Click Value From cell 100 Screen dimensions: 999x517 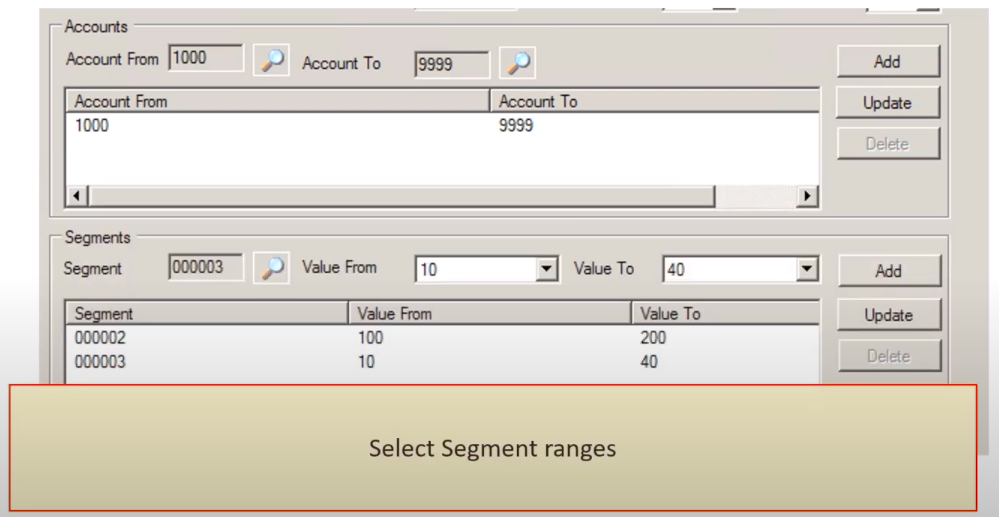[370, 338]
